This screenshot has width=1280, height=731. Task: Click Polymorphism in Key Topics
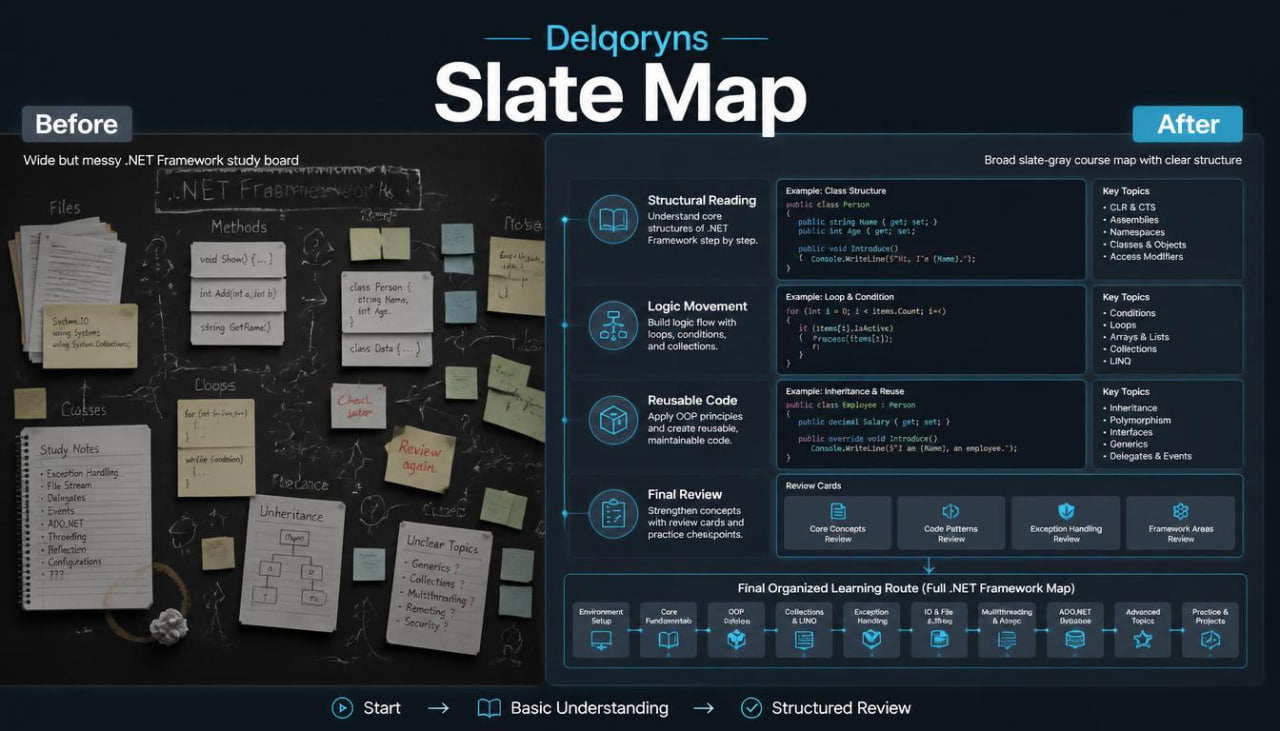pyautogui.click(x=1140, y=420)
